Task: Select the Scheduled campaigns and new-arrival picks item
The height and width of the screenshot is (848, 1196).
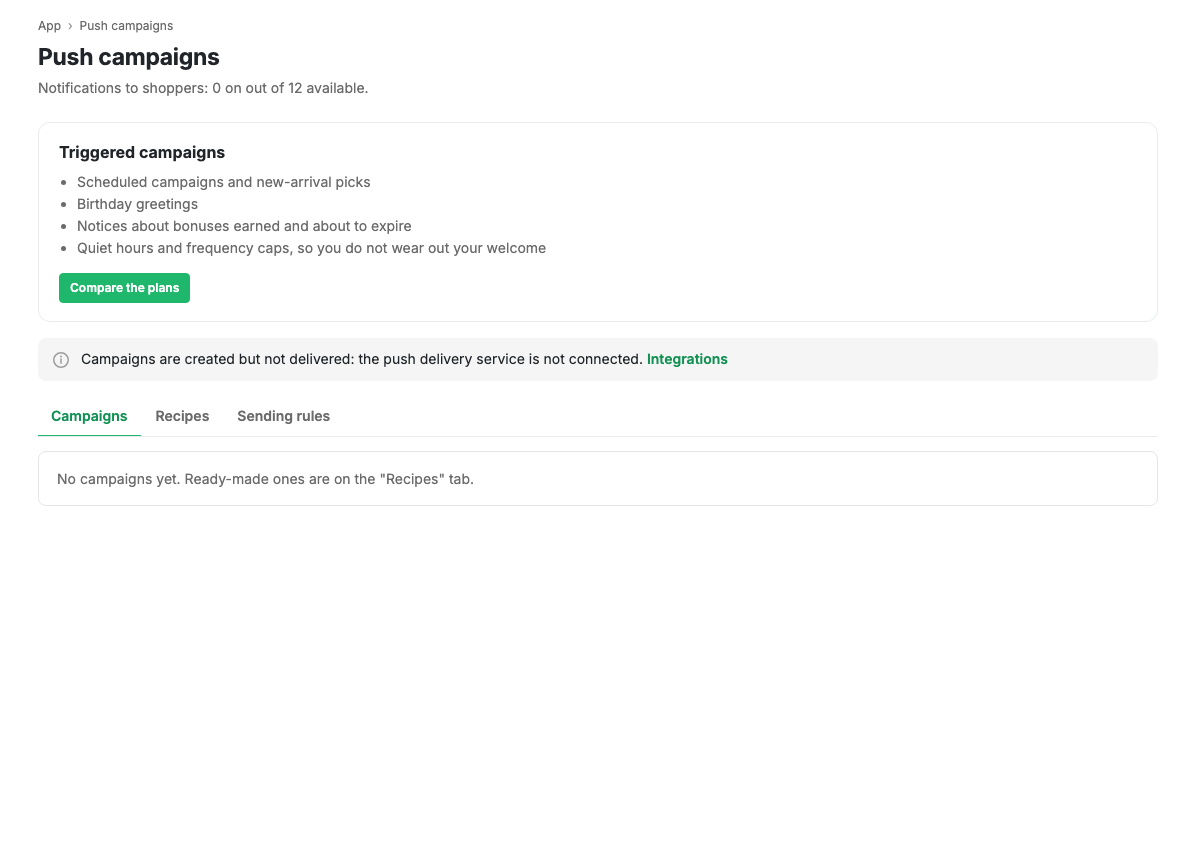Action: (223, 182)
